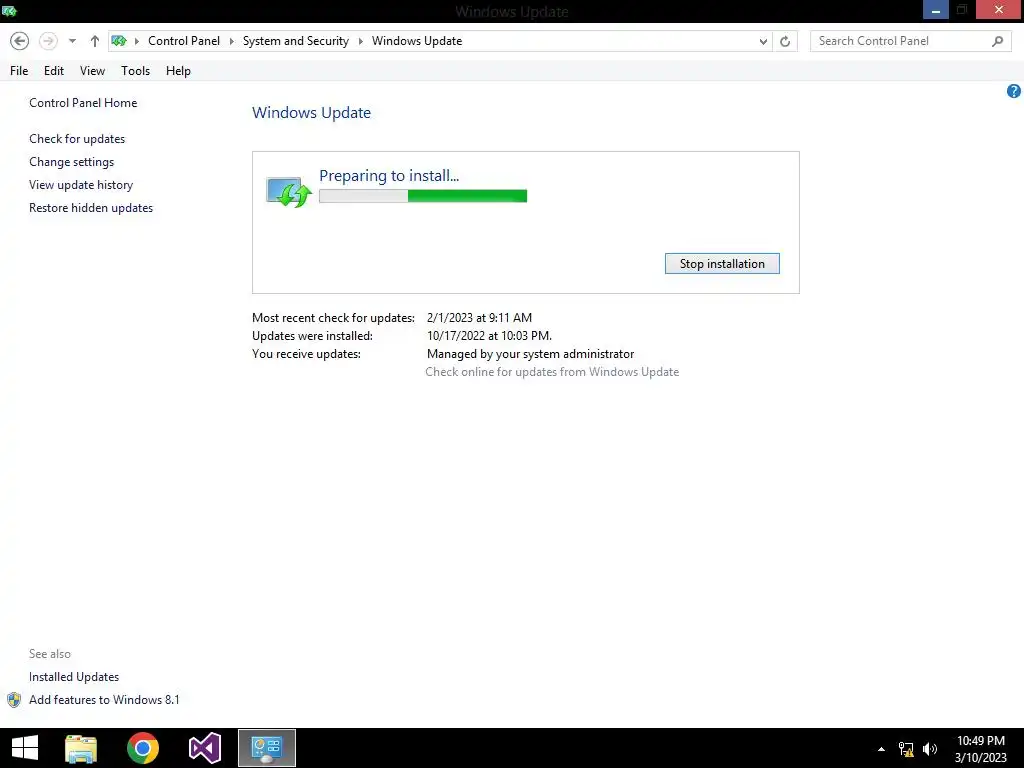
Task: Click Check online for updates from Windows Update
Action: pyautogui.click(x=552, y=372)
